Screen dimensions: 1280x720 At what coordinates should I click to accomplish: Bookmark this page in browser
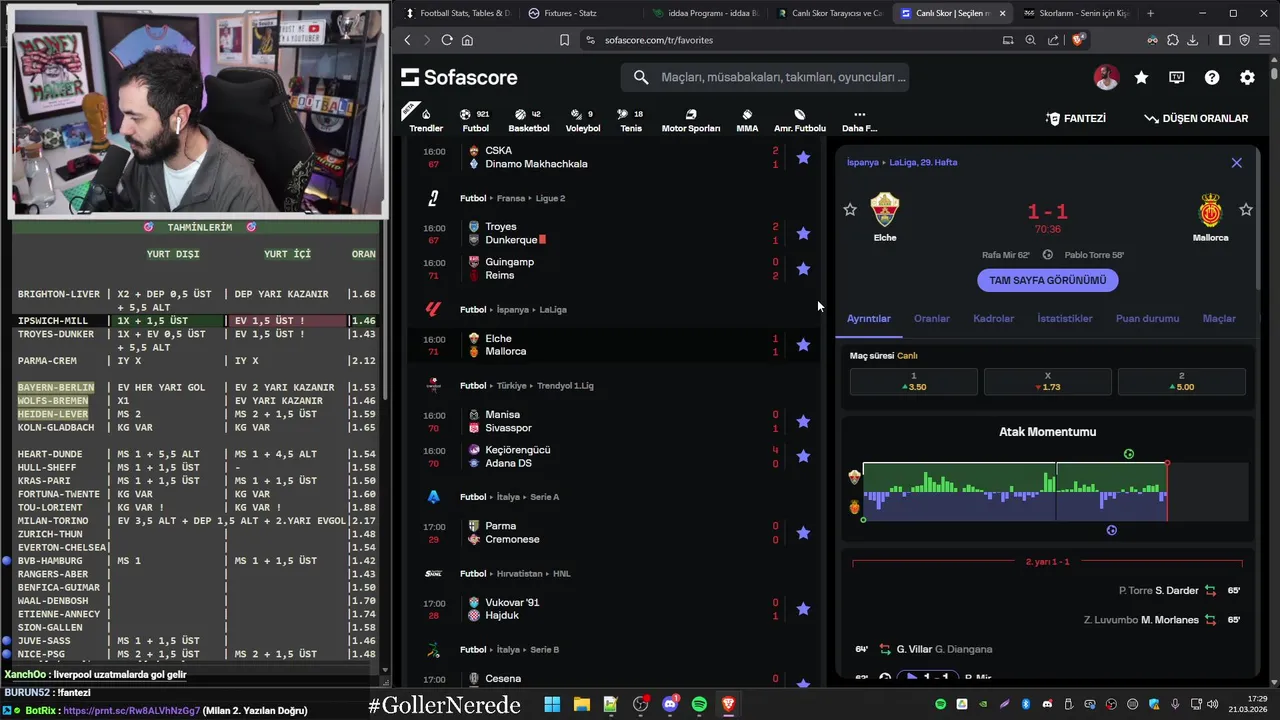[x=564, y=40]
